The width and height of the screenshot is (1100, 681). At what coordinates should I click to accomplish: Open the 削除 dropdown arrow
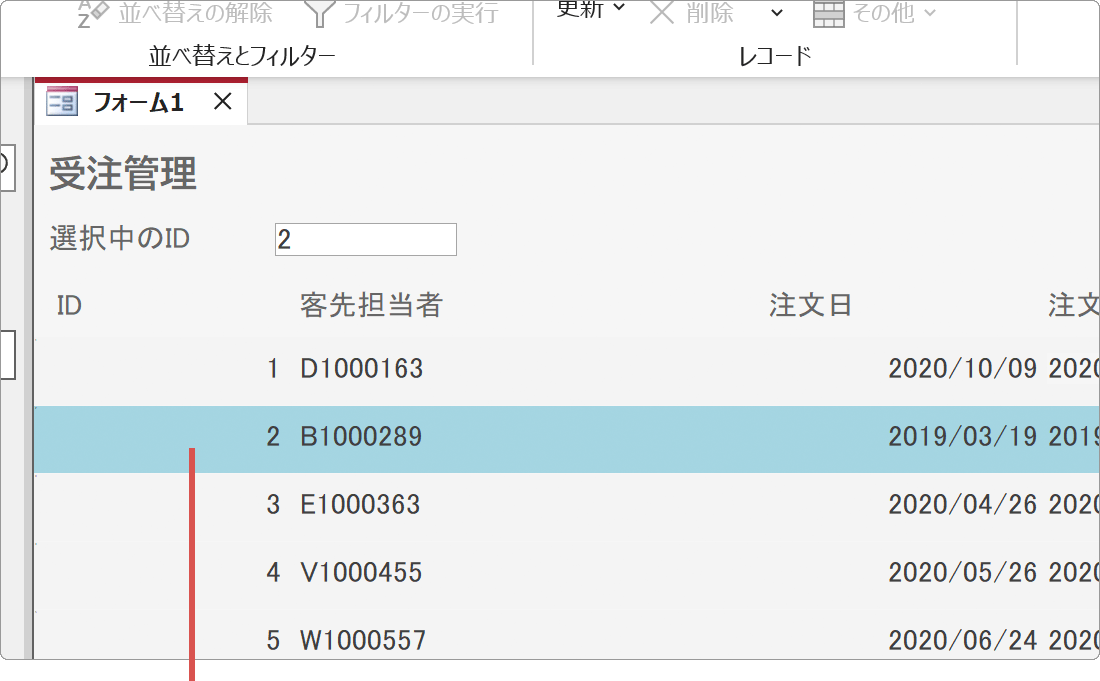tap(774, 14)
